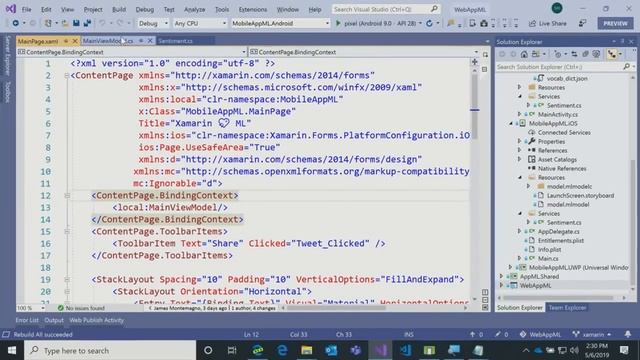Open the Analyze menu

[194, 9]
